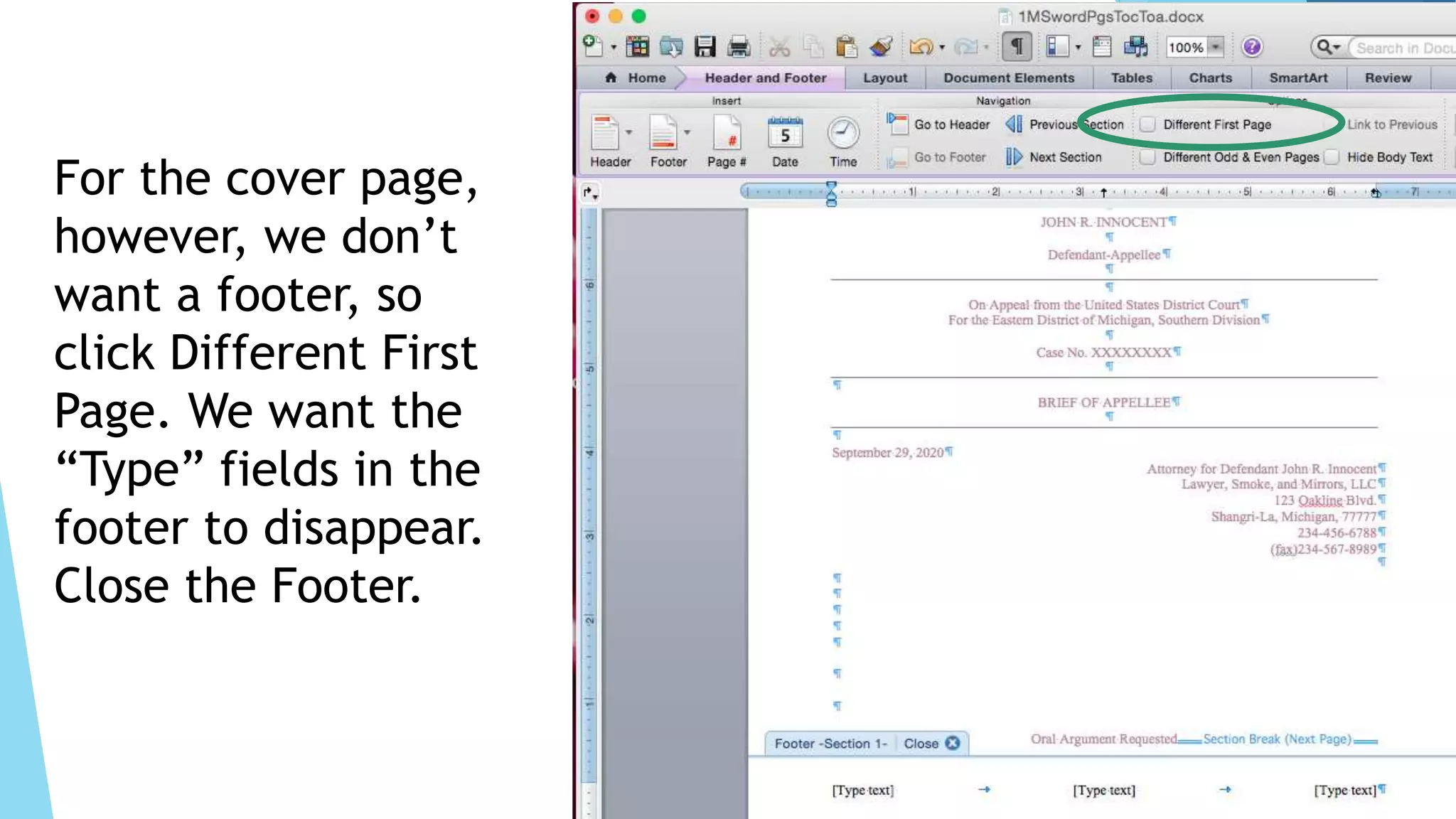The height and width of the screenshot is (819, 1456).
Task: Click the 'September 29, 2020' date text
Action: tap(887, 453)
